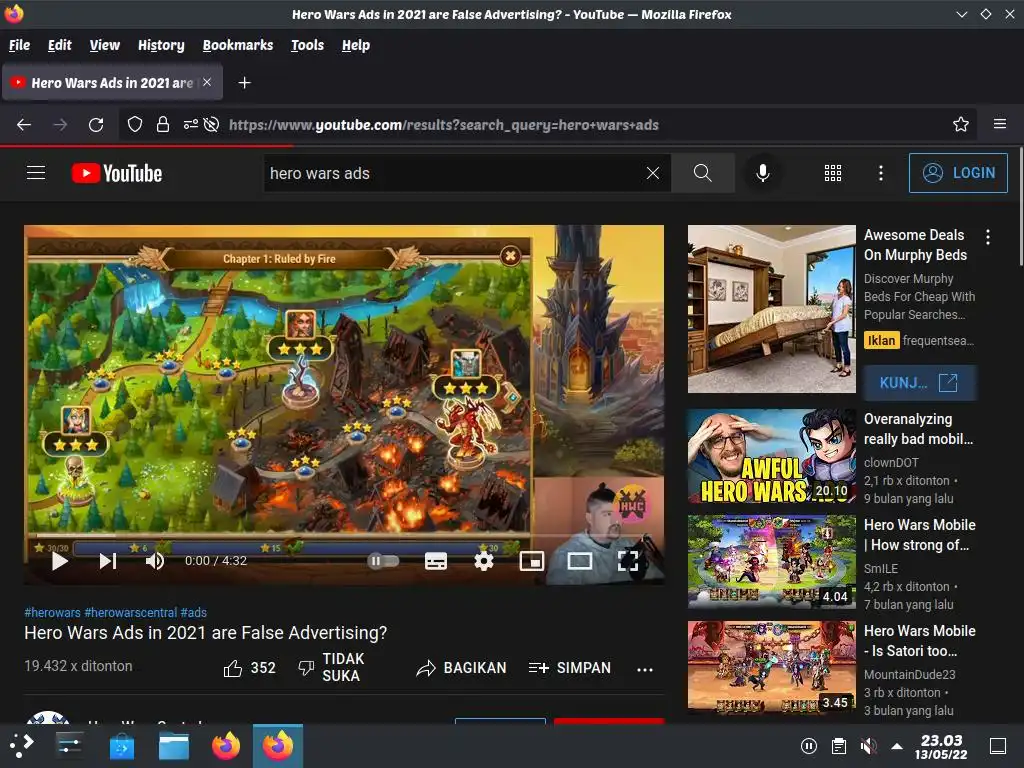
Task: Click the KUNJ... visit ad button
Action: pyautogui.click(x=920, y=383)
